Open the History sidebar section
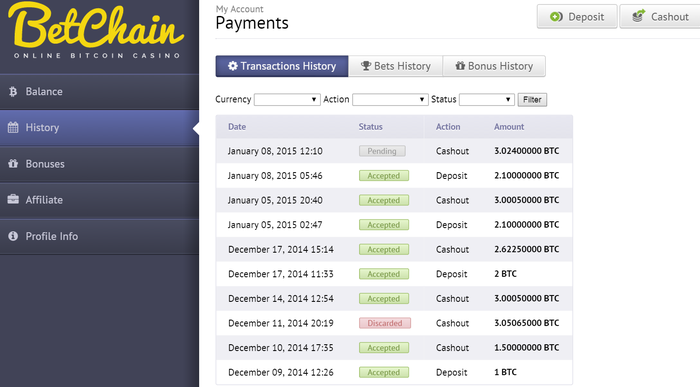This screenshot has height=387, width=700. pyautogui.click(x=99, y=128)
